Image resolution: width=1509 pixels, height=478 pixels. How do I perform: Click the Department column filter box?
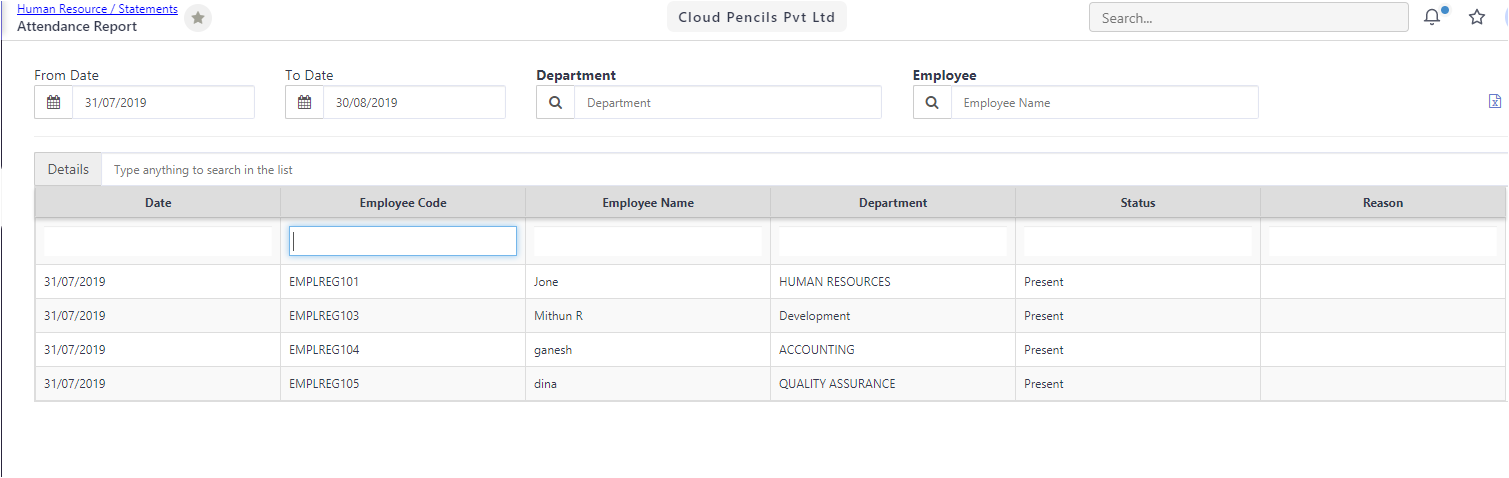click(x=893, y=241)
